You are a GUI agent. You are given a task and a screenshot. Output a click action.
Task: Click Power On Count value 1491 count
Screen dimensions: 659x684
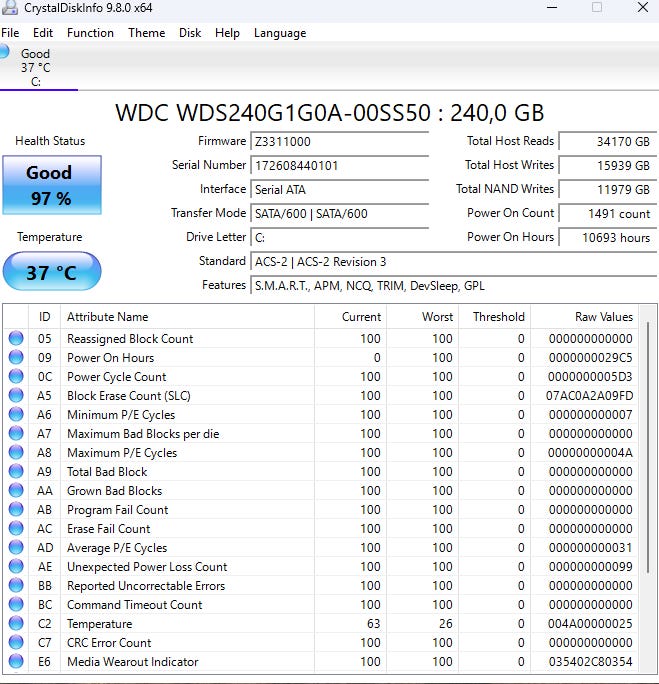(608, 214)
